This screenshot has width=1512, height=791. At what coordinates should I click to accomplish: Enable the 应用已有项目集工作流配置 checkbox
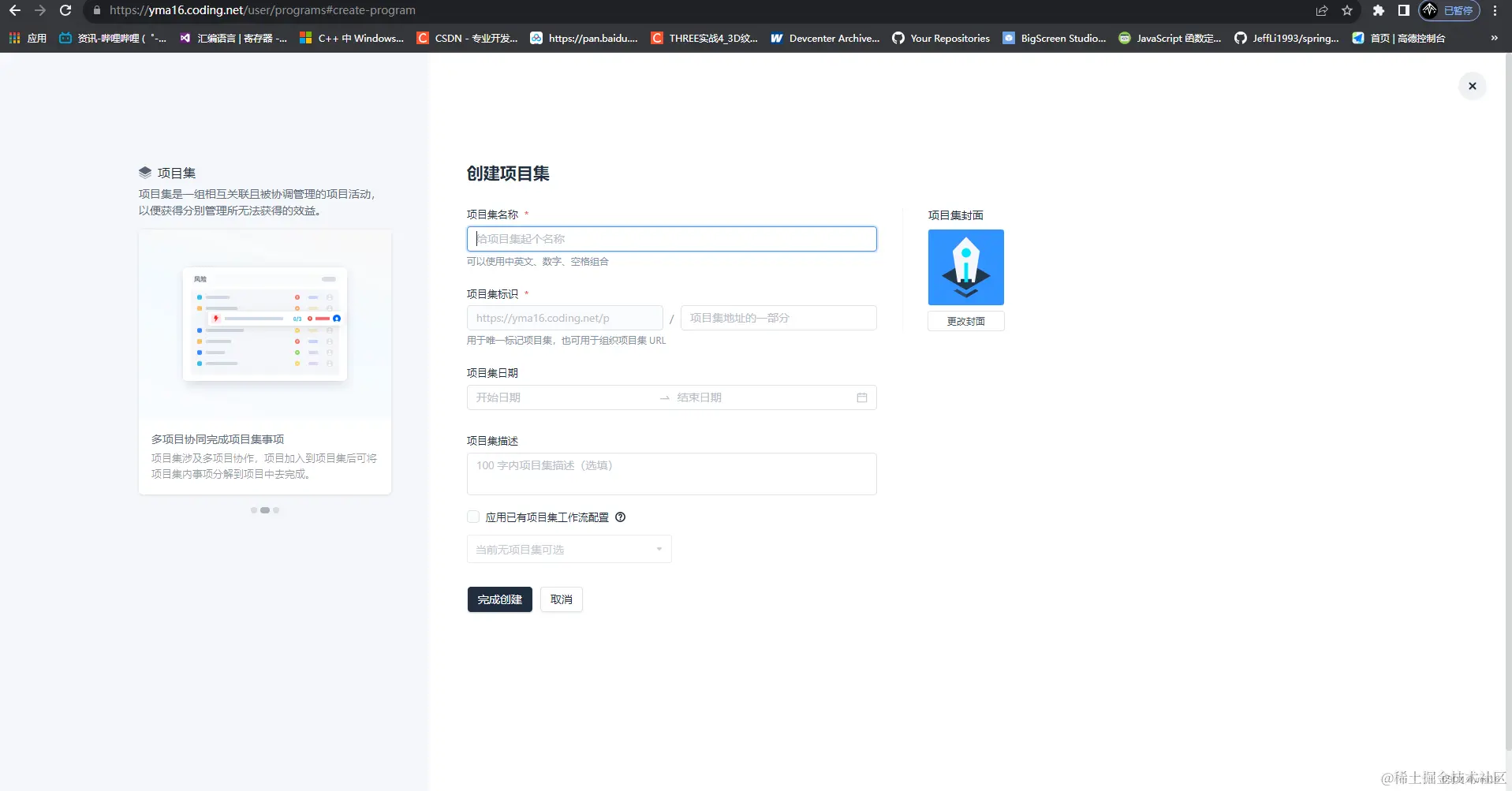point(472,517)
